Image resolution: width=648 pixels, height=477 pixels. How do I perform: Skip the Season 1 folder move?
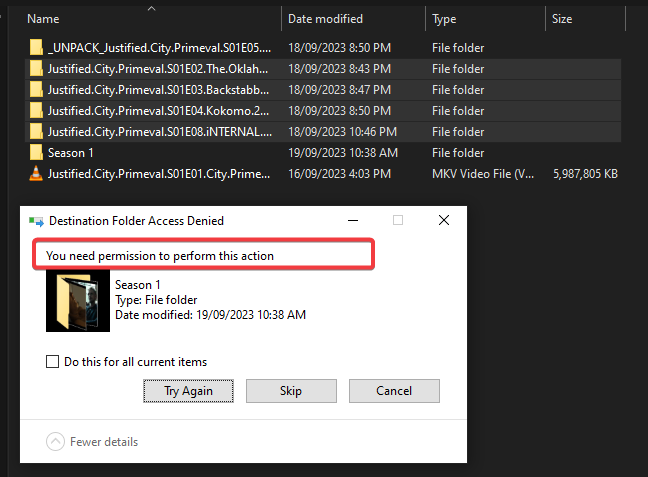point(291,391)
